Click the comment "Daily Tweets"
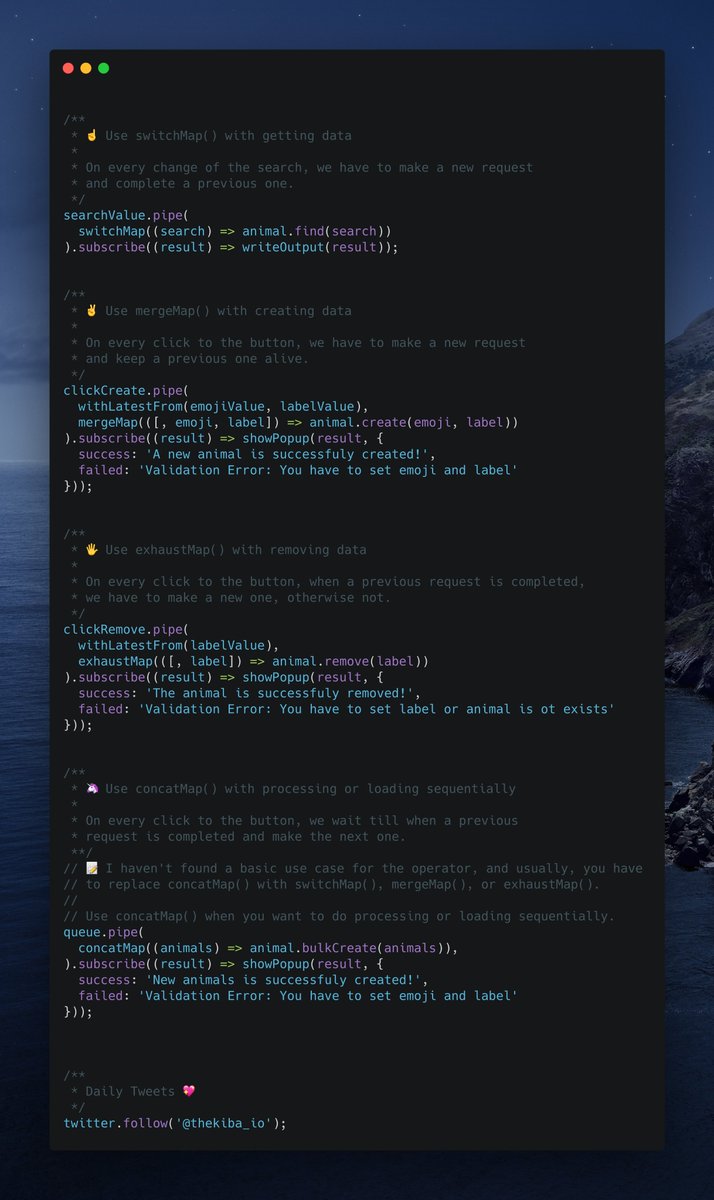Screen dimensions: 714x1200 130,1091
